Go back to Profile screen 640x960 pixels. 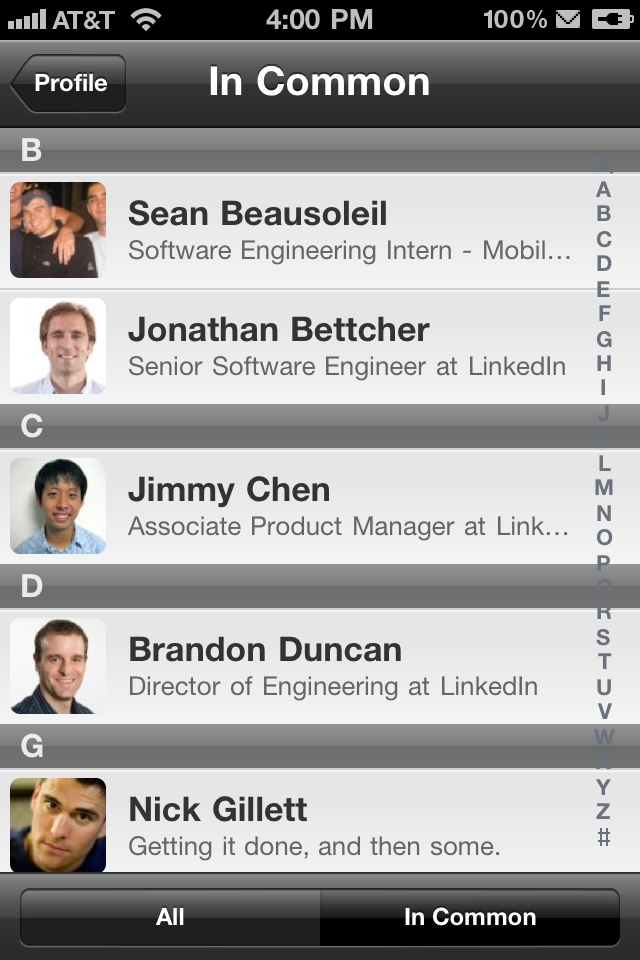point(68,83)
